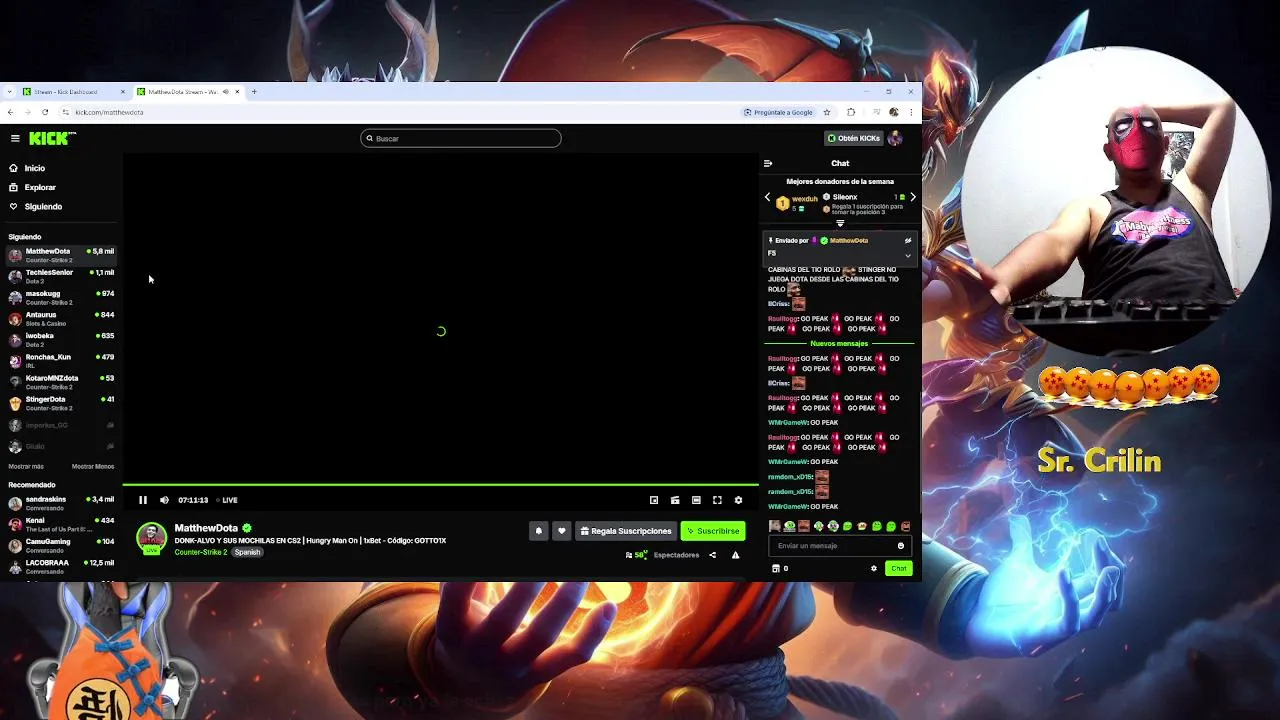Open the recommended LACOBRAAA channel
1280x720 pixels.
click(61, 566)
